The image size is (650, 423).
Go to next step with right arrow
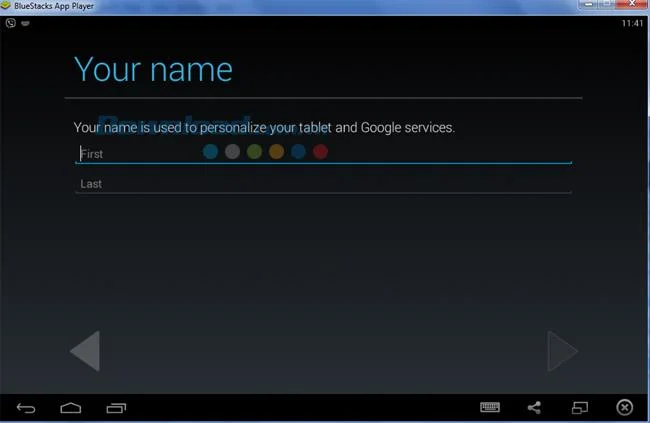point(562,351)
